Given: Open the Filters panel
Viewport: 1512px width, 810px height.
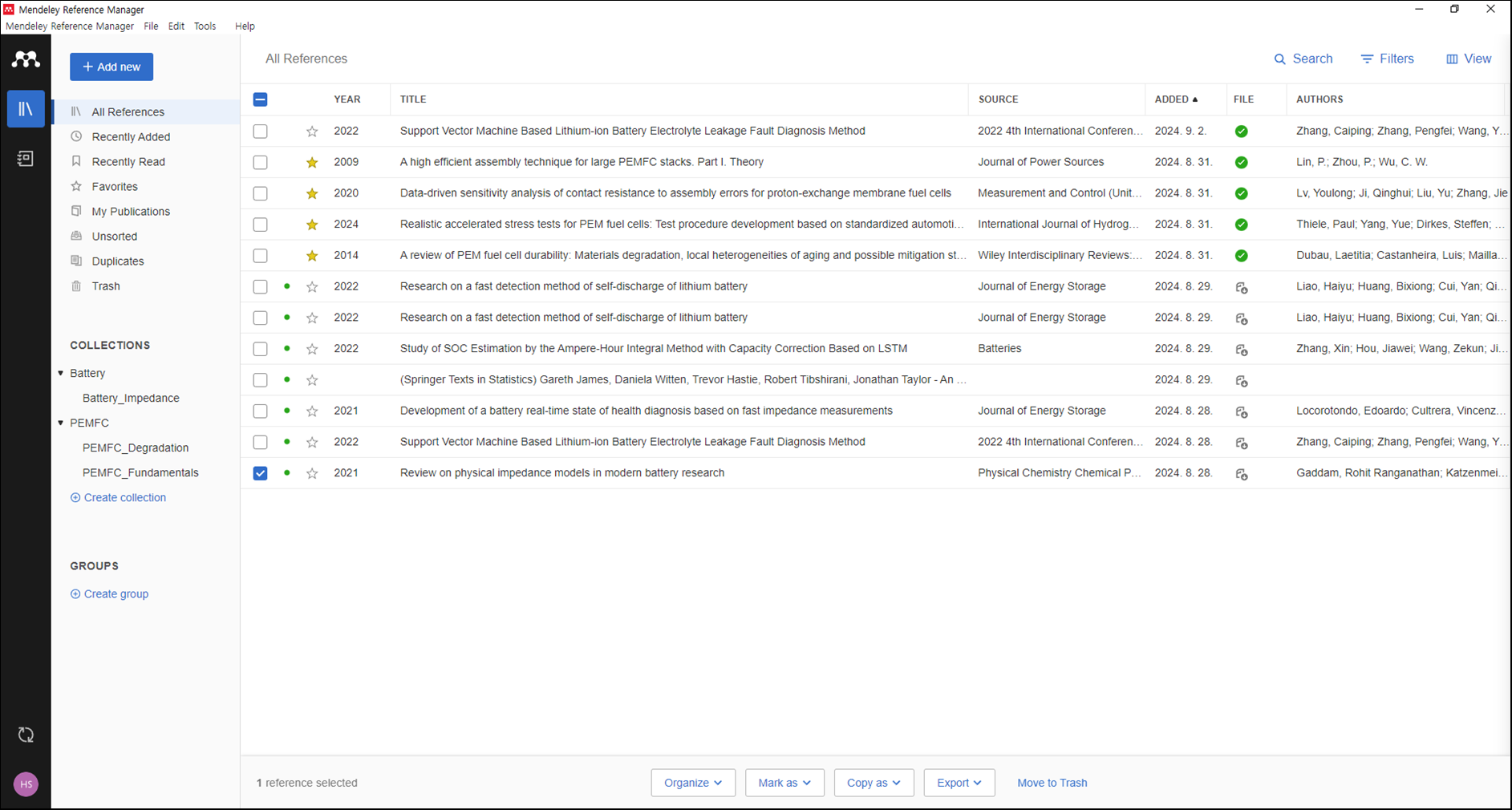Looking at the screenshot, I should [1387, 59].
